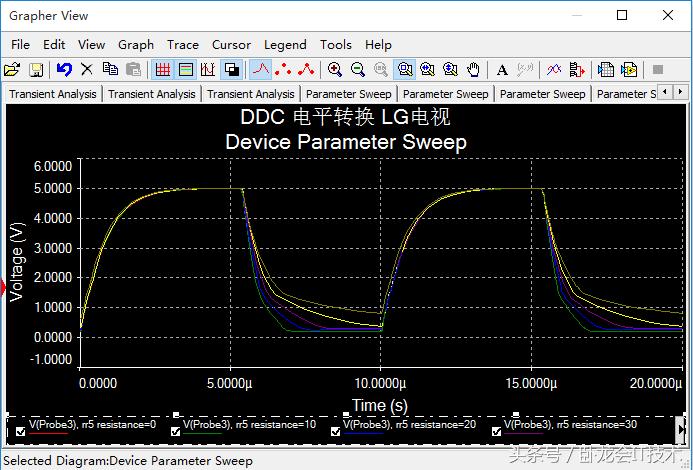Close the Grapher View window

click(x=668, y=15)
